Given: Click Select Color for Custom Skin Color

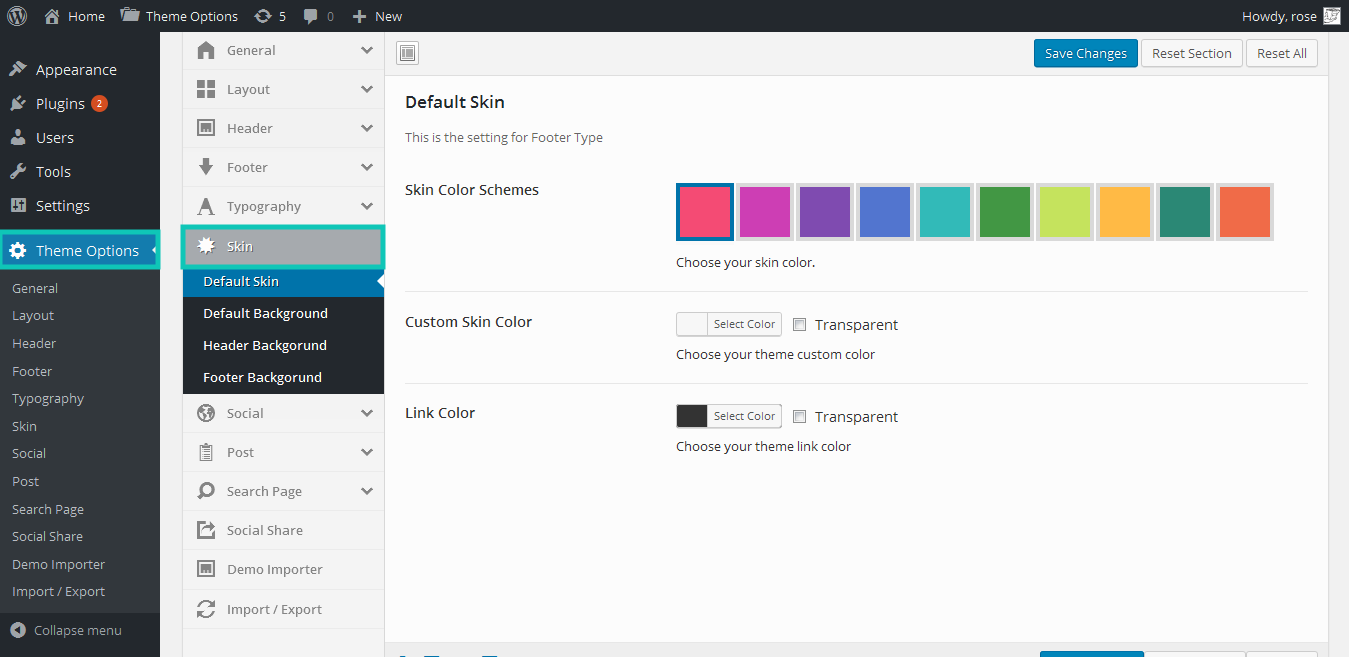Looking at the screenshot, I should tap(744, 324).
